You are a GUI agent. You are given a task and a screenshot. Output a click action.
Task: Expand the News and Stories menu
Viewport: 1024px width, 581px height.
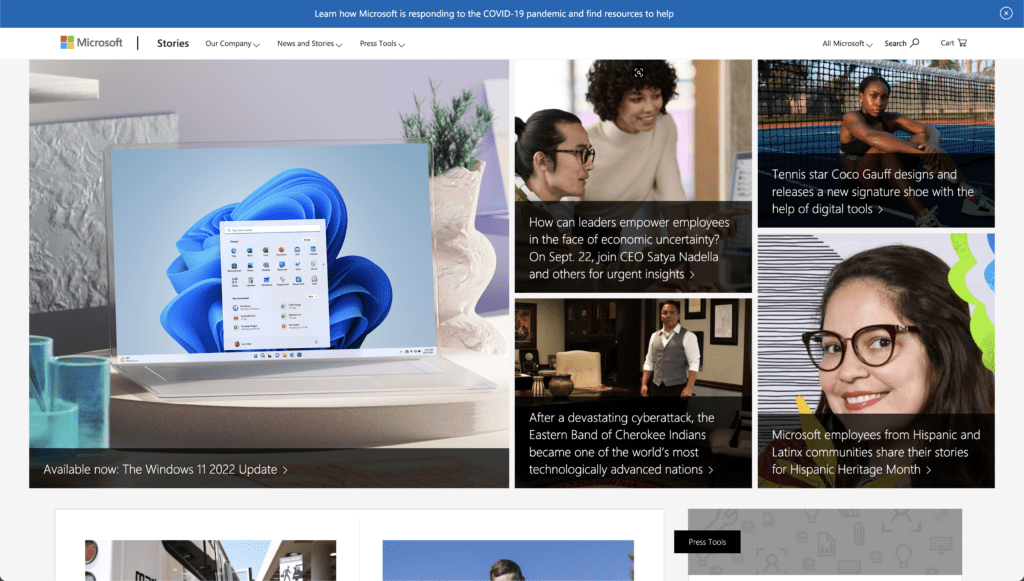coord(309,44)
